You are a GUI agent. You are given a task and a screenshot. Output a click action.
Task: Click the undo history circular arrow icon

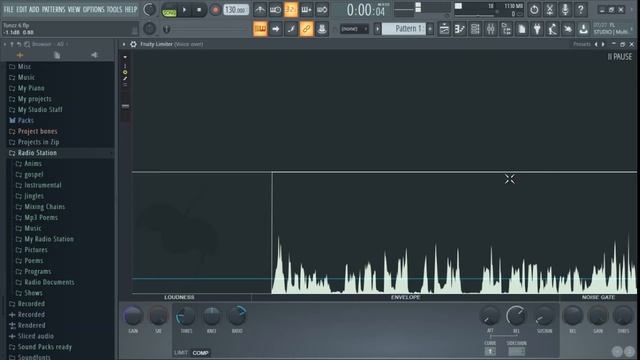point(534,9)
